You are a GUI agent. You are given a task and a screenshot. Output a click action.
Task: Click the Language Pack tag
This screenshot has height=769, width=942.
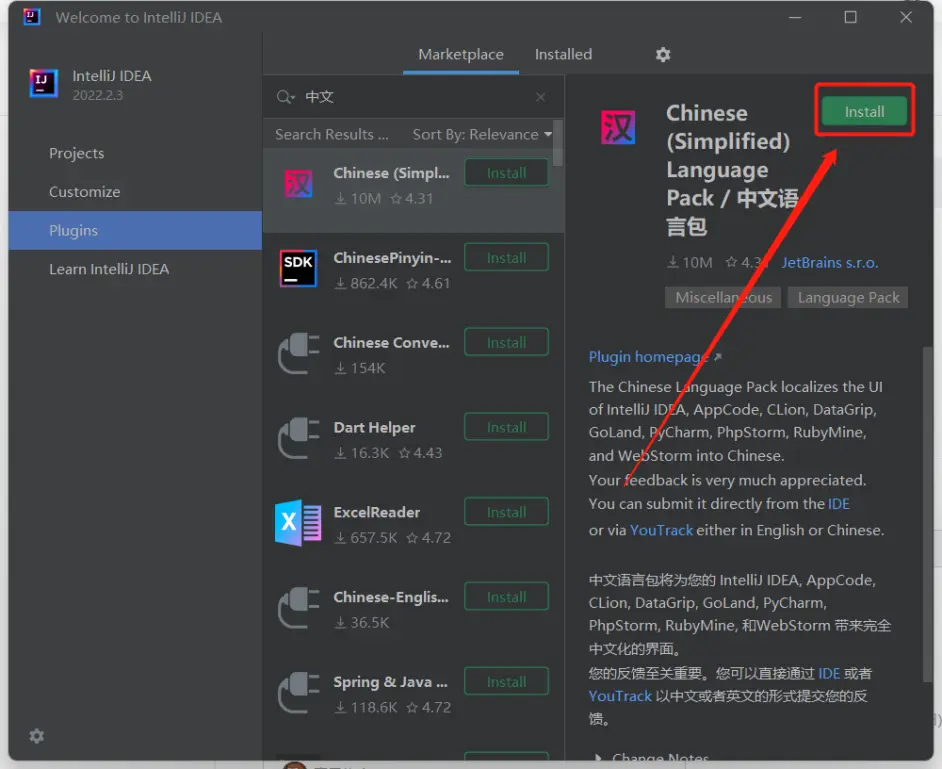point(848,297)
